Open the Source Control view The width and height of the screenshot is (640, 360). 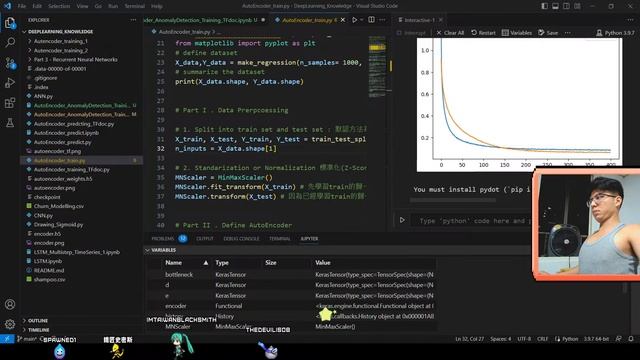click(x=10, y=63)
